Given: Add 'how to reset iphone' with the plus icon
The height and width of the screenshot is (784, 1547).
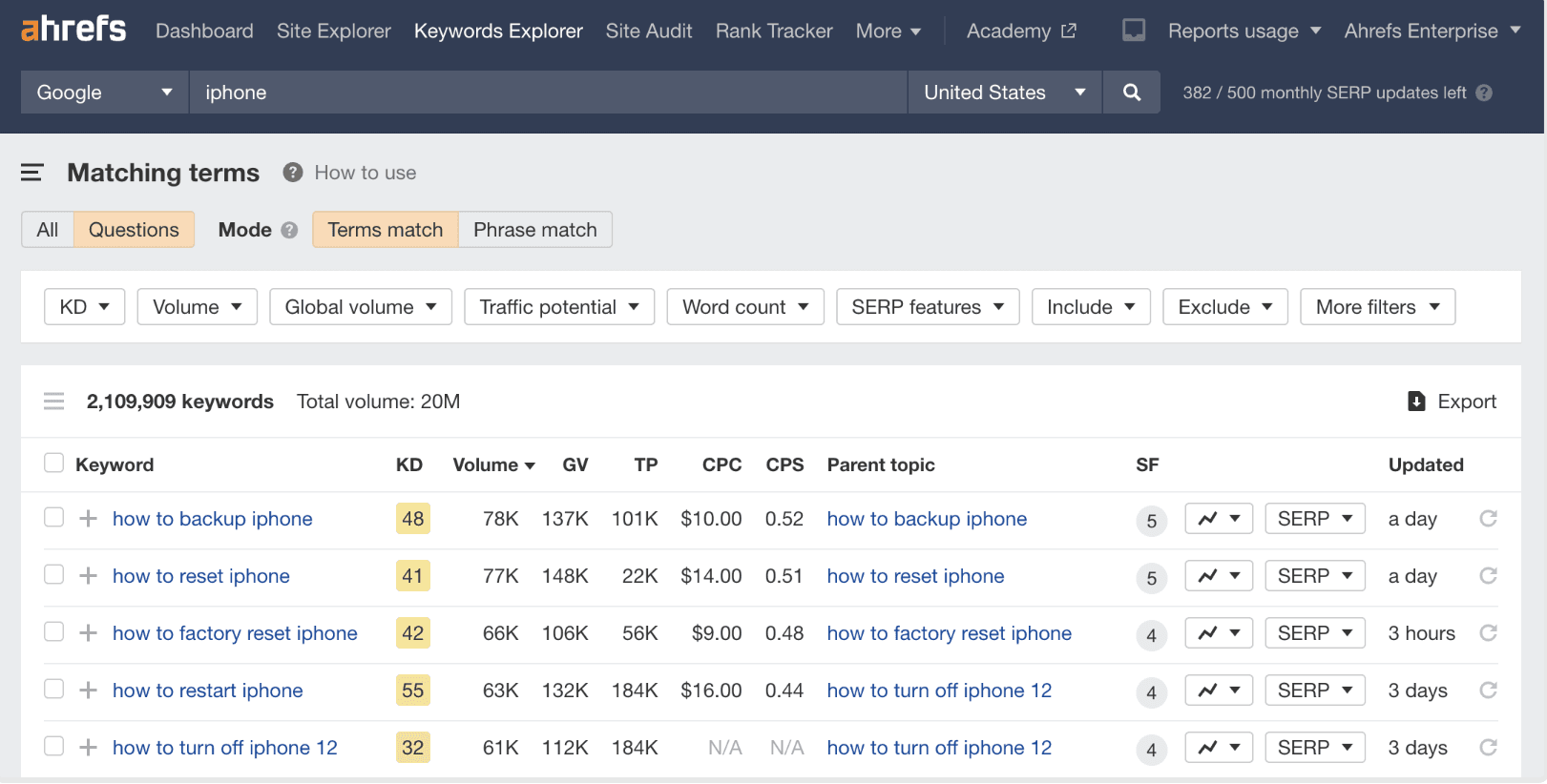Looking at the screenshot, I should tap(88, 576).
